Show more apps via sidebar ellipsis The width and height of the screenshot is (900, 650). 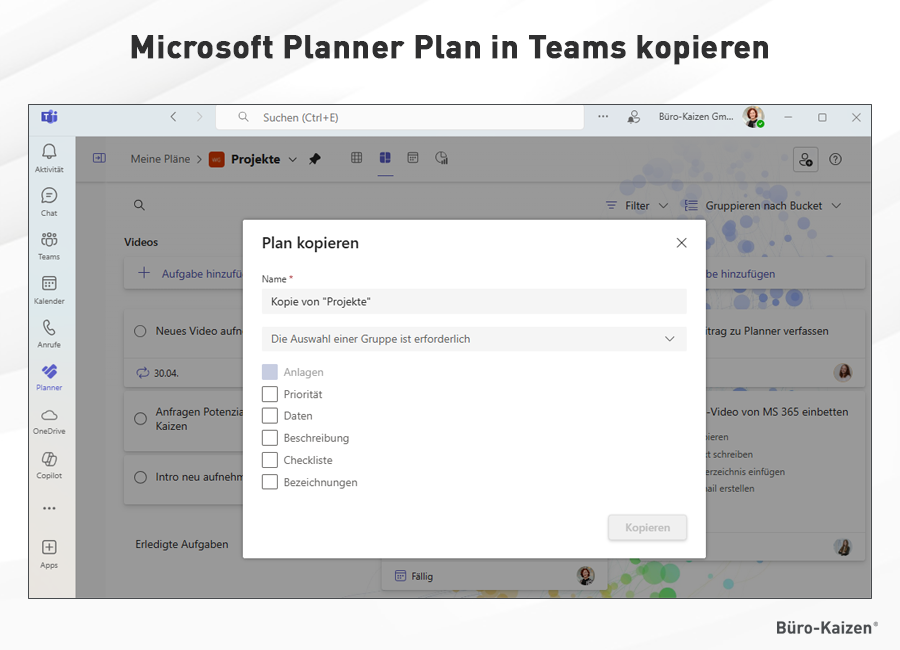(49, 508)
